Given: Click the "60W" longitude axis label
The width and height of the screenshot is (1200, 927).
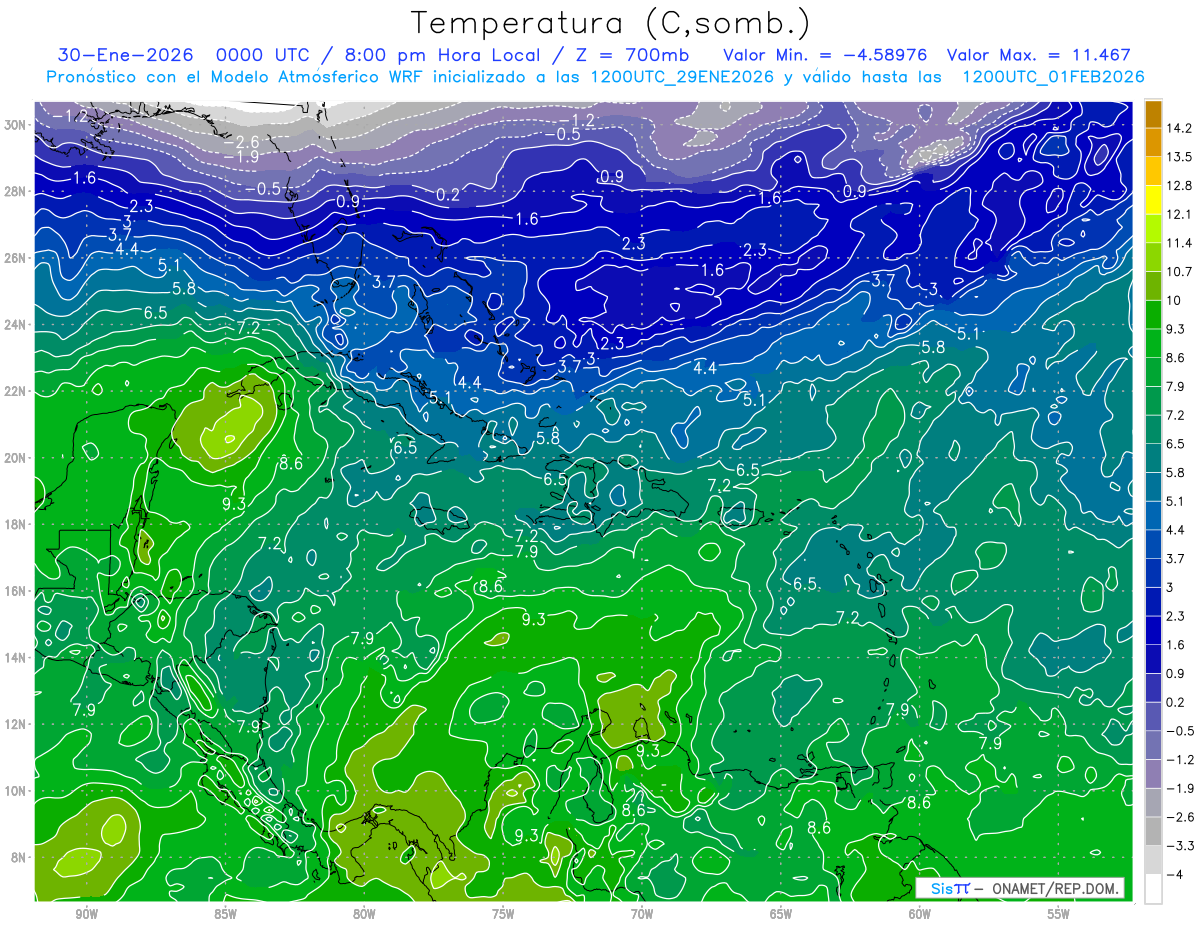Looking at the screenshot, I should coord(920,914).
